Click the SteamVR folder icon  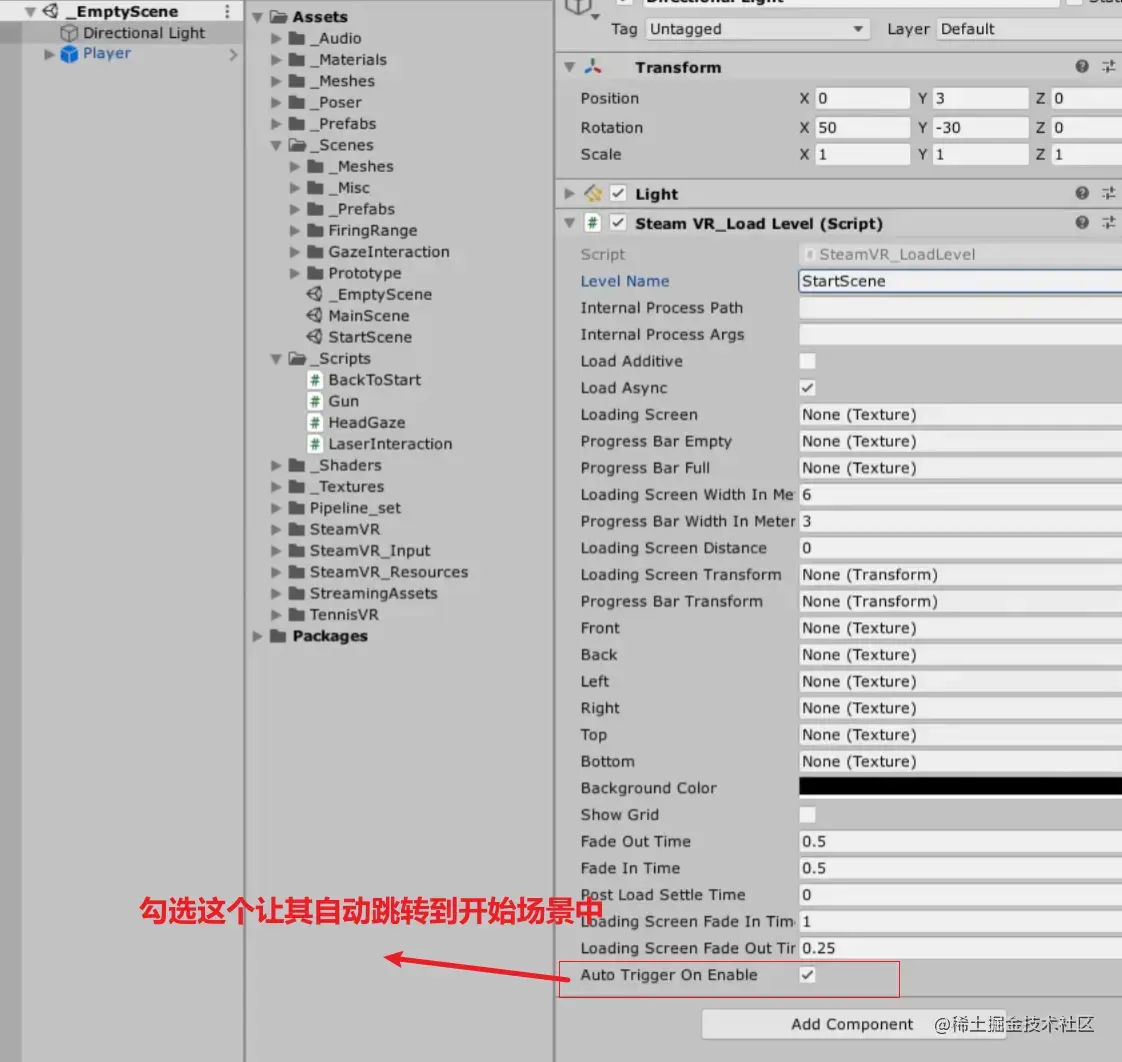297,530
